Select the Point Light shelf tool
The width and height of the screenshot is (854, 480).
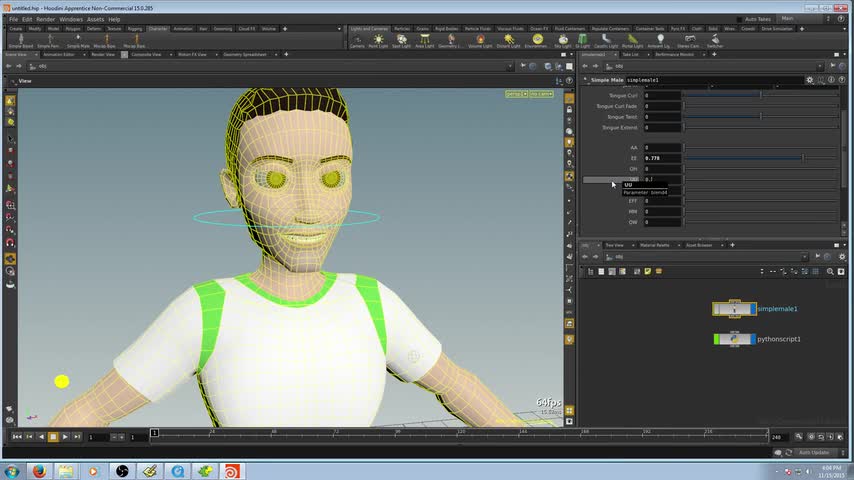pos(379,41)
